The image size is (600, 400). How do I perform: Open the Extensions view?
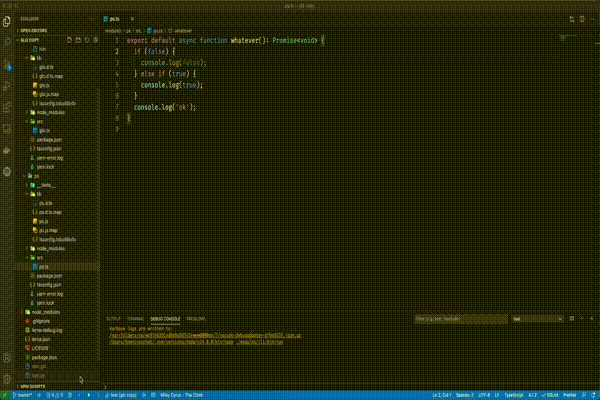[7, 107]
